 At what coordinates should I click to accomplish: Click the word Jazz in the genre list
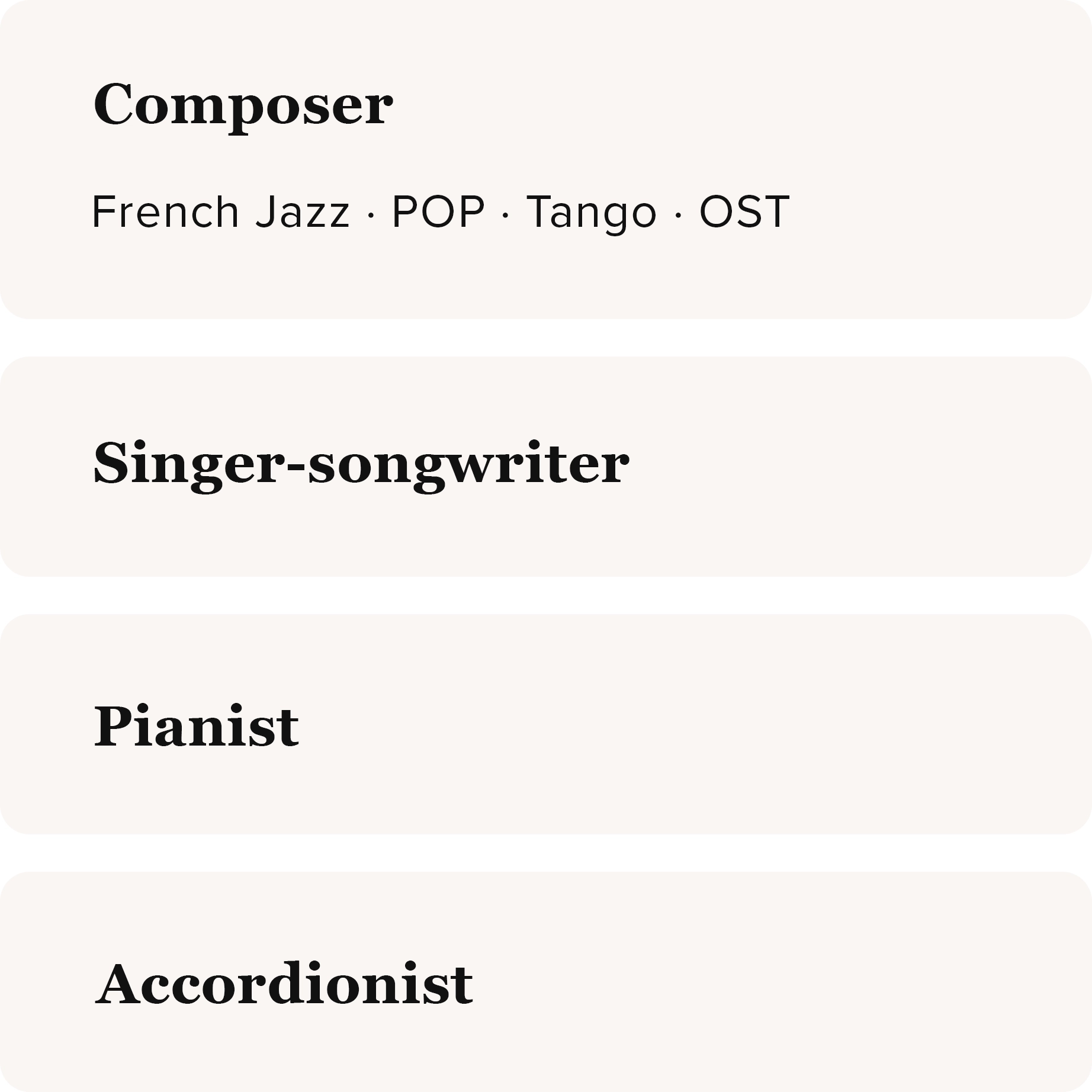click(x=303, y=212)
